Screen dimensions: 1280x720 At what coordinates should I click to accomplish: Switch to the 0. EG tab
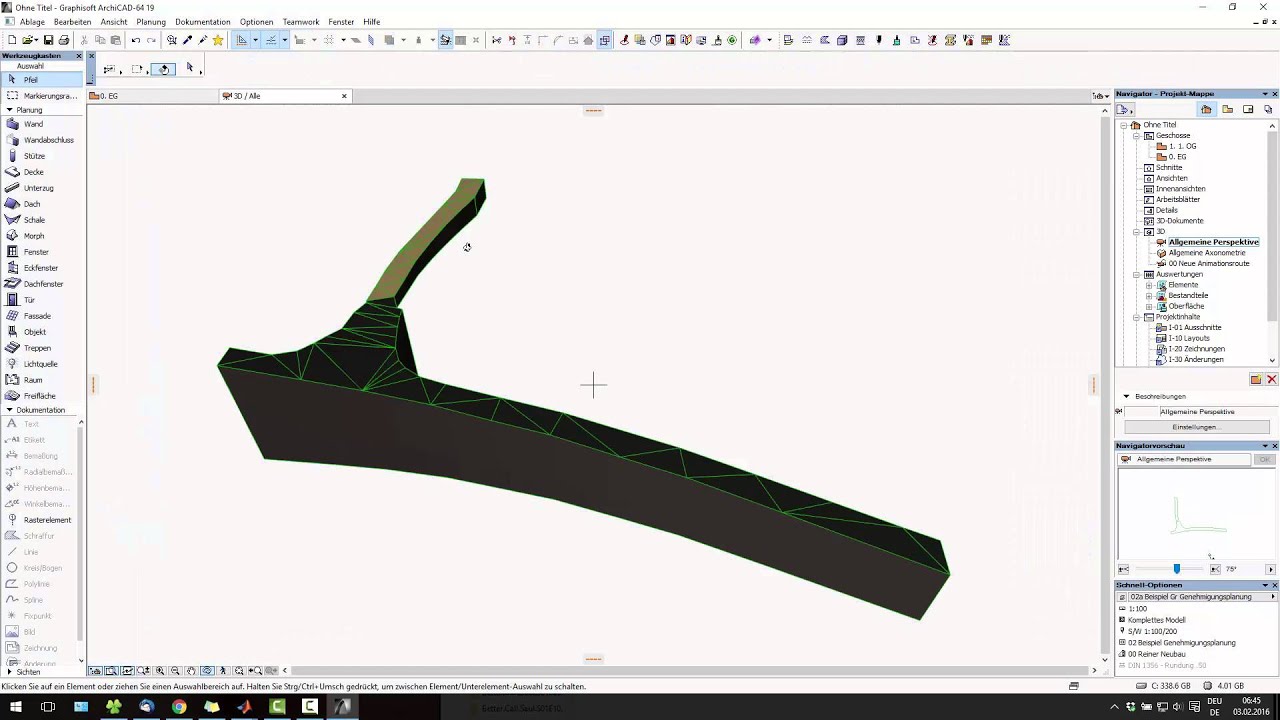coord(154,96)
